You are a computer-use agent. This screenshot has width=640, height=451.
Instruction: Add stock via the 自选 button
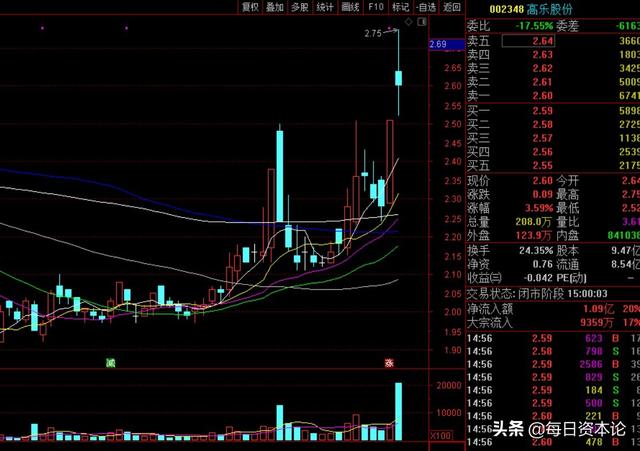(426, 7)
